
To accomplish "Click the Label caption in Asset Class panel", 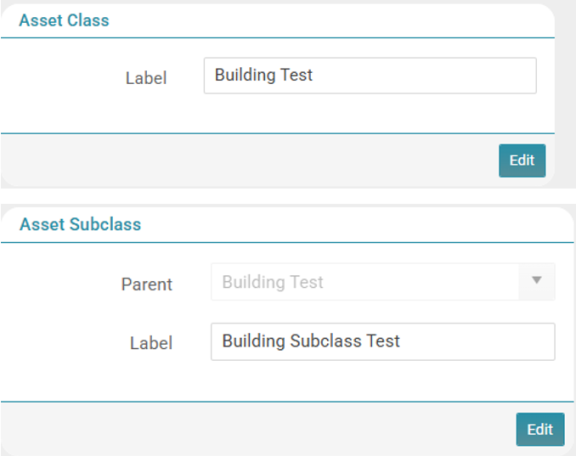I will coord(146,78).
